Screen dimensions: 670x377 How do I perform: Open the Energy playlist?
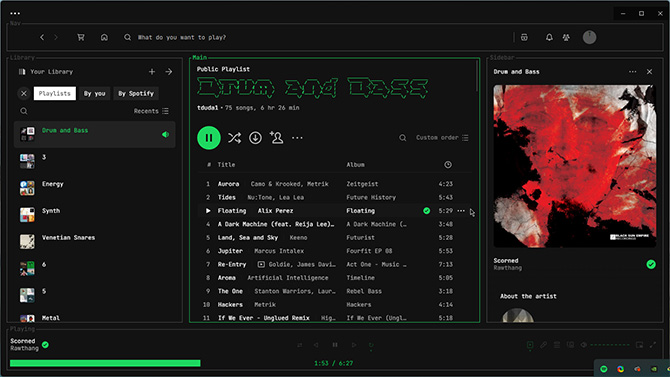click(x=94, y=188)
